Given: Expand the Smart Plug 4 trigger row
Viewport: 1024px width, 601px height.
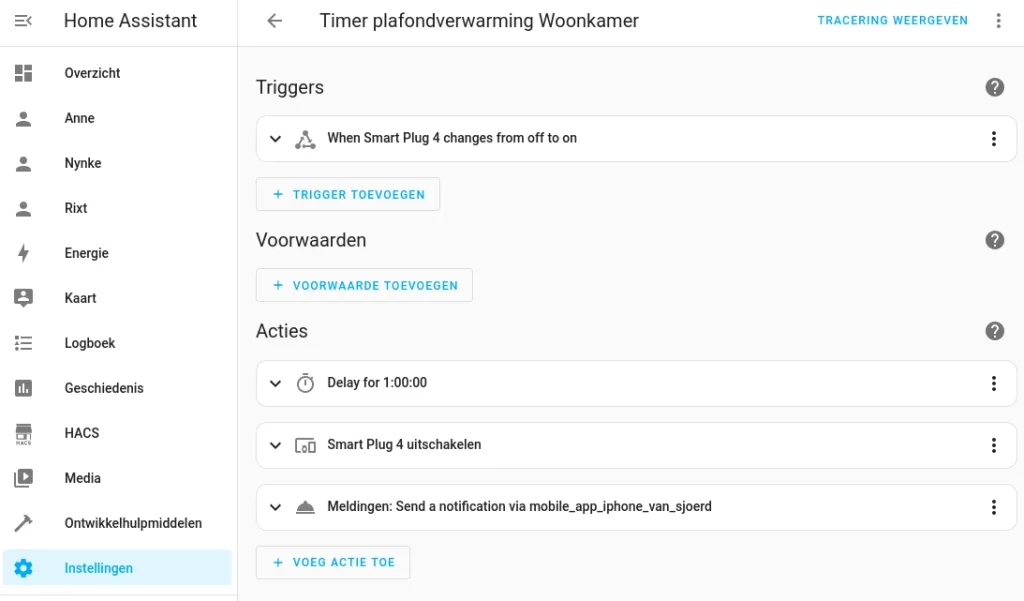Looking at the screenshot, I should coord(276,139).
